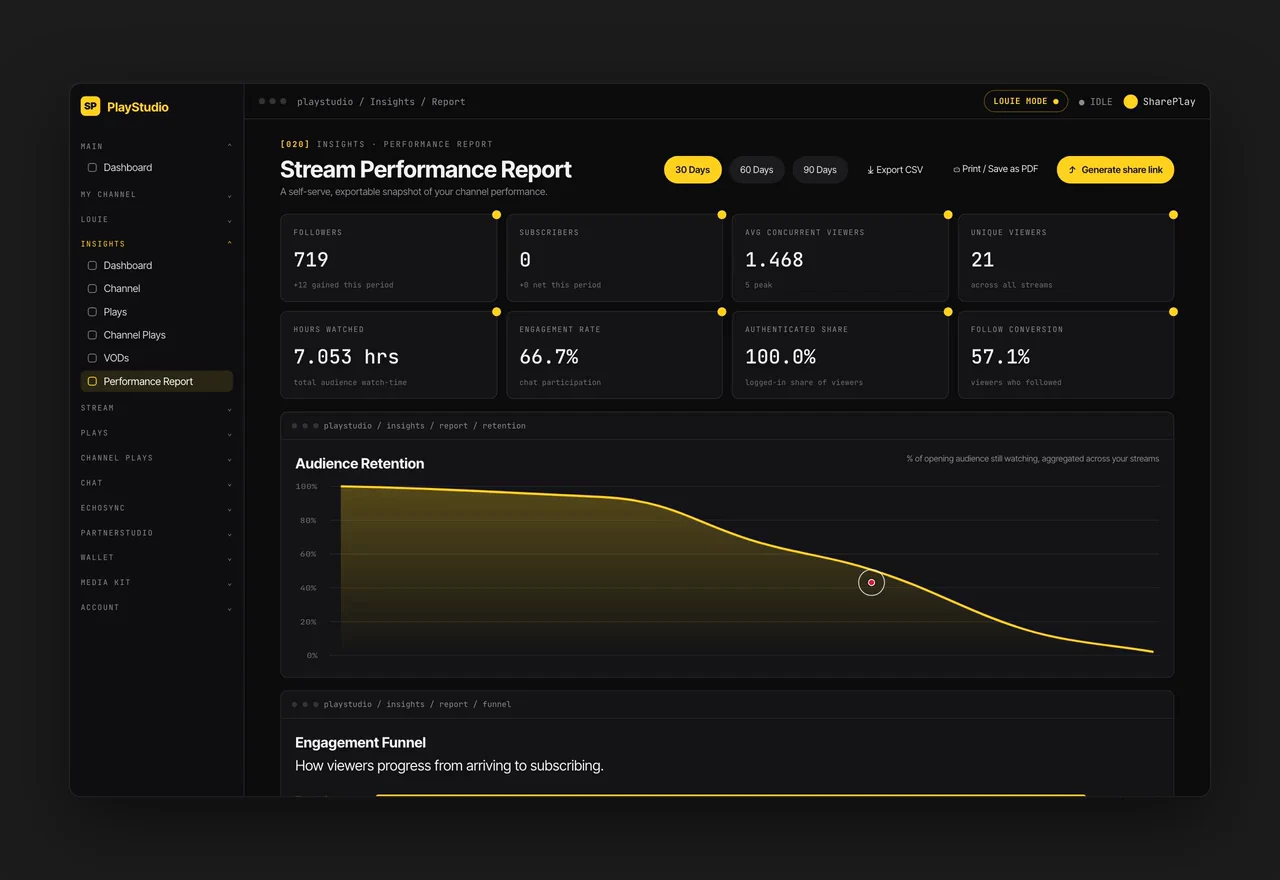The width and height of the screenshot is (1280, 880).
Task: Open the Performance Report sidebar item
Action: tap(156, 381)
